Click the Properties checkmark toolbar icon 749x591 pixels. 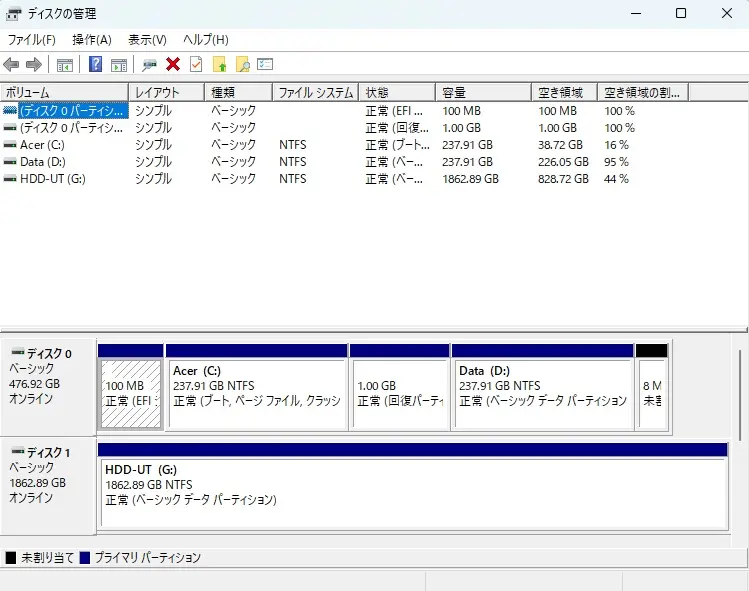(x=196, y=64)
